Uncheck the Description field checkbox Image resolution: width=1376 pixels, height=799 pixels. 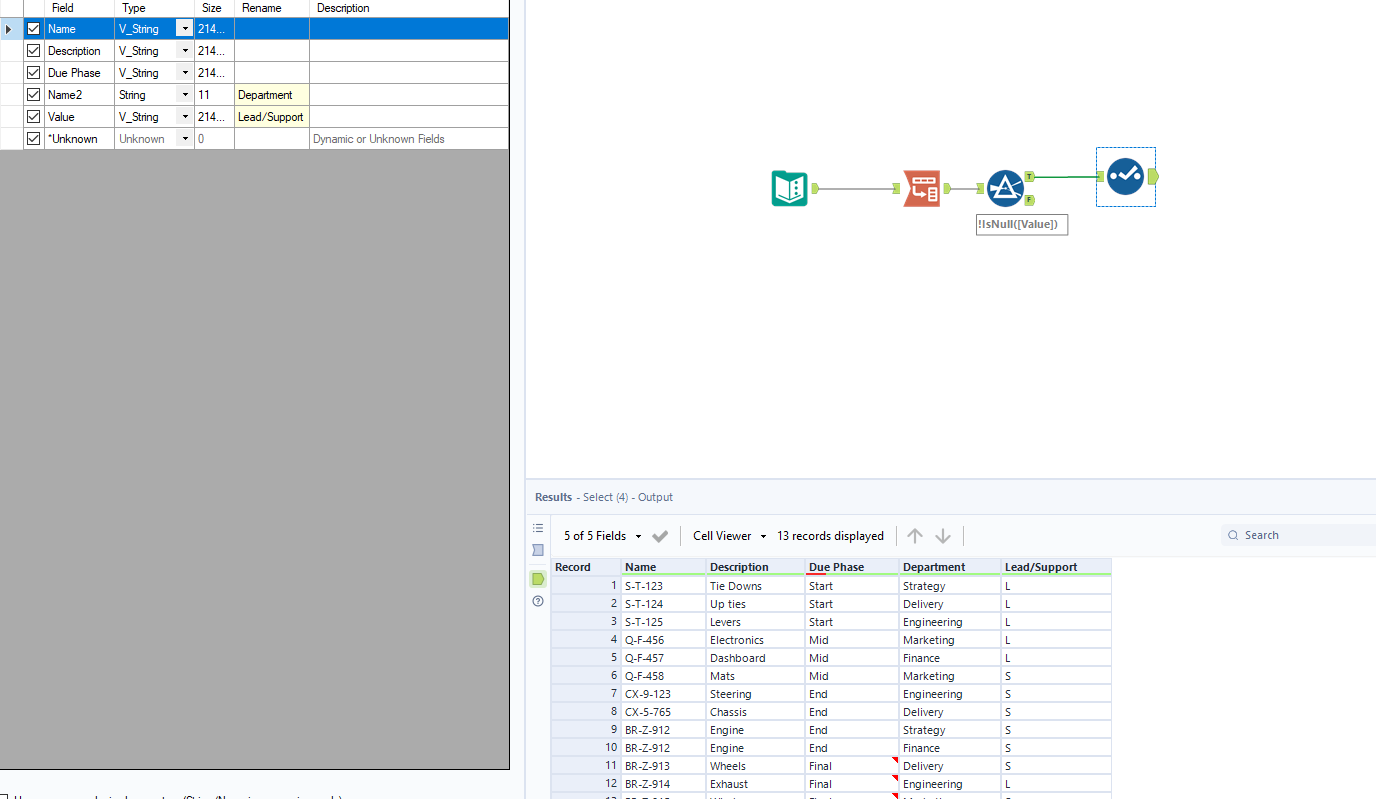click(33, 50)
